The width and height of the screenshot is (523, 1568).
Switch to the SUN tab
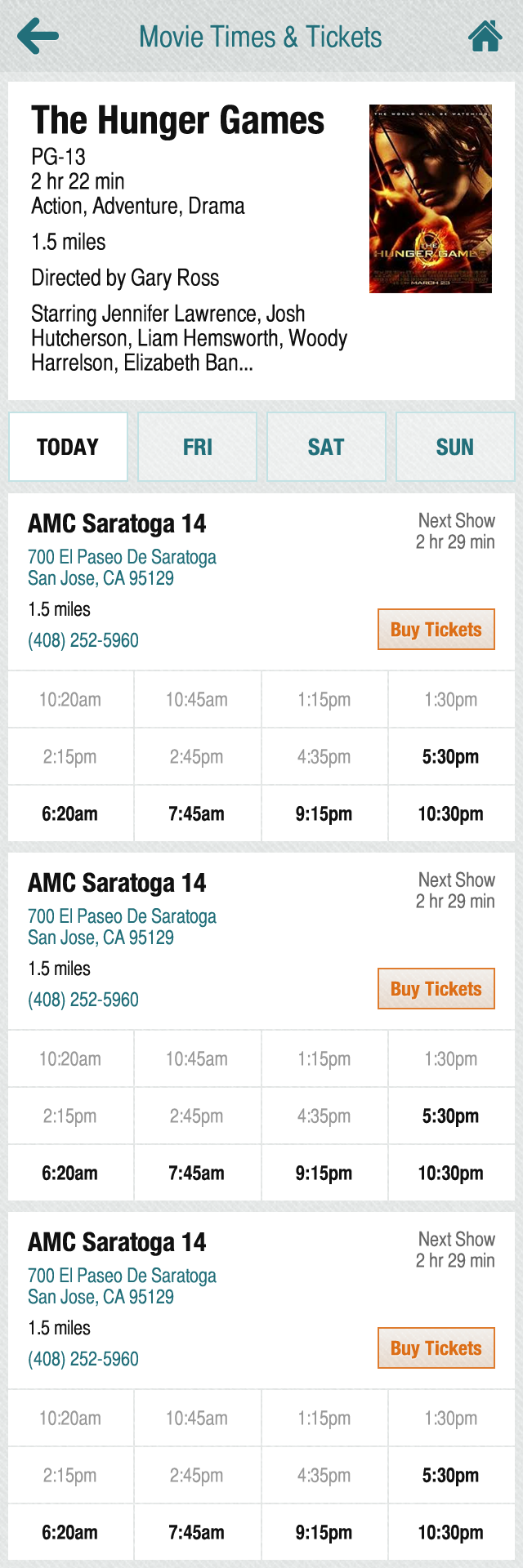click(x=455, y=447)
